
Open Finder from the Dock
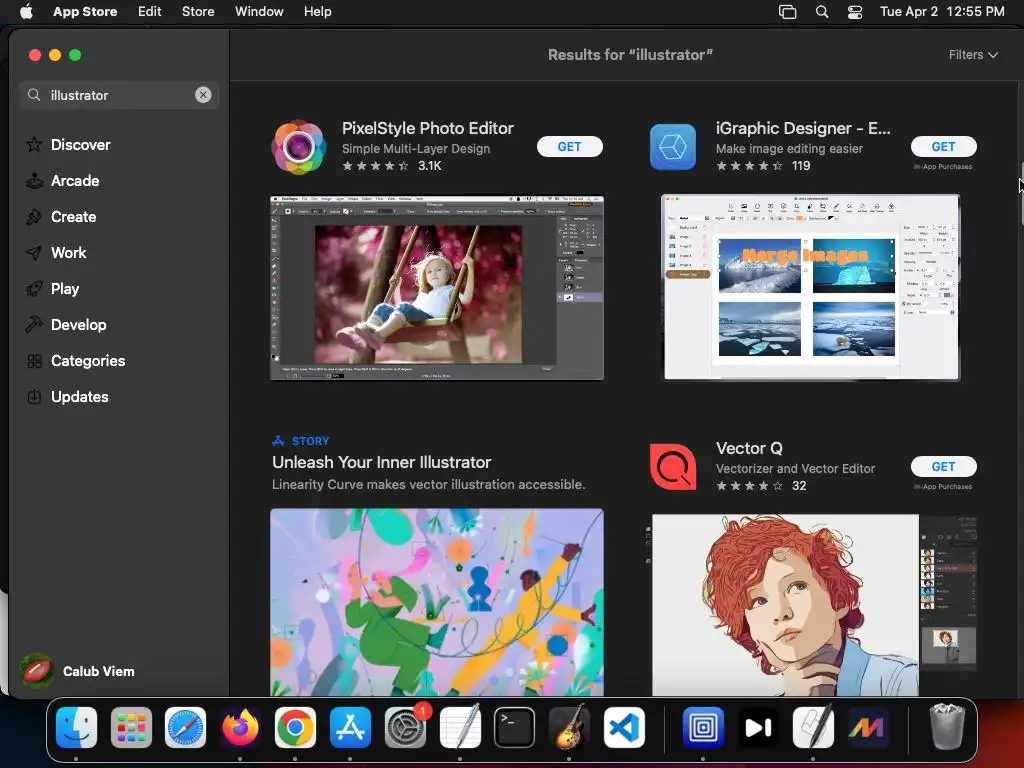pyautogui.click(x=76, y=728)
